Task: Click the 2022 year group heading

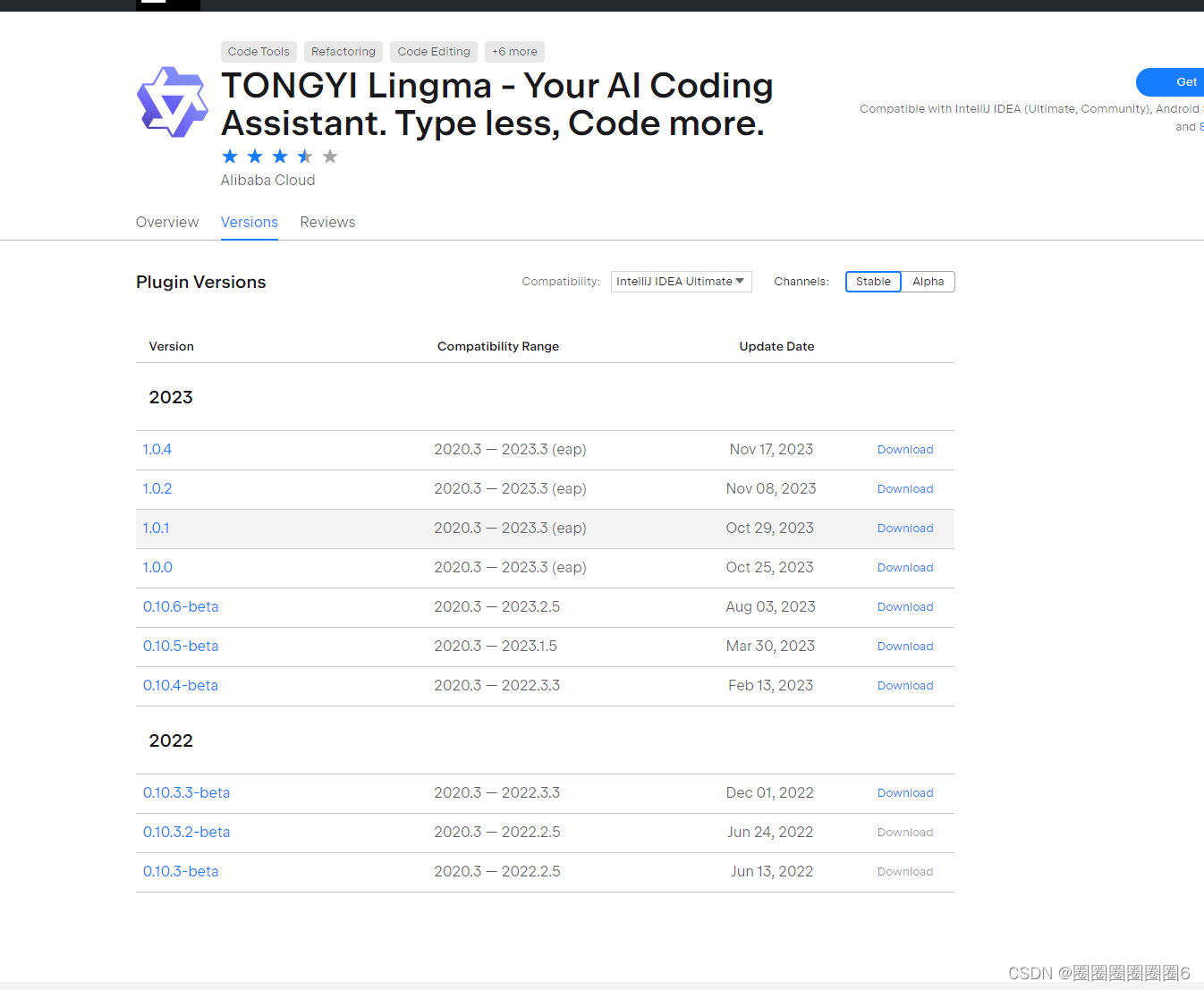Action: click(171, 740)
